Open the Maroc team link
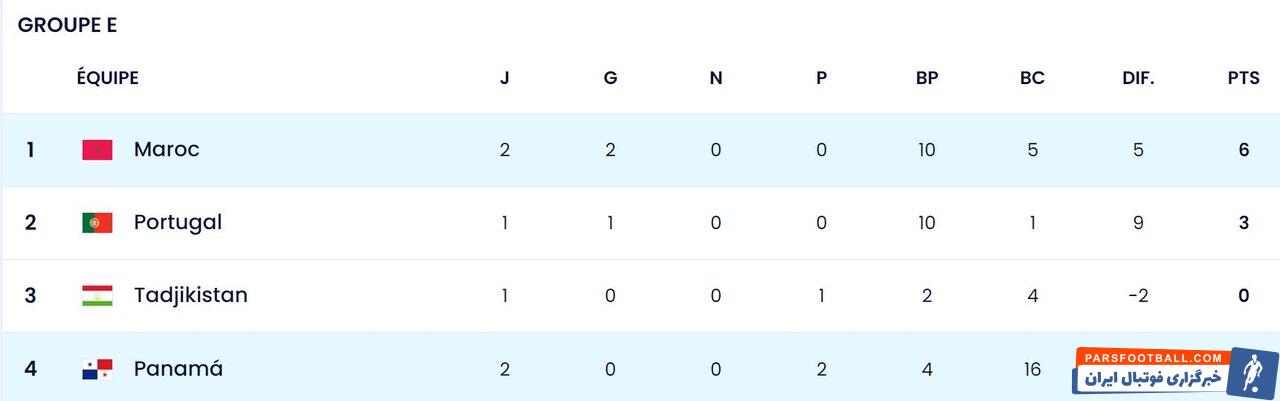This screenshot has height=401, width=1280. pyautogui.click(x=166, y=150)
